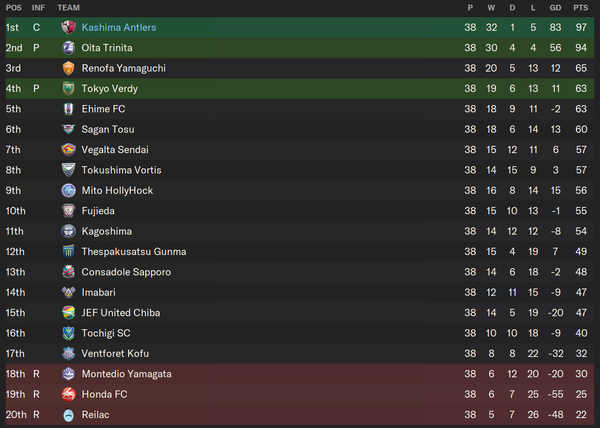
Task: Sort standings by GD column header
Action: coord(555,8)
